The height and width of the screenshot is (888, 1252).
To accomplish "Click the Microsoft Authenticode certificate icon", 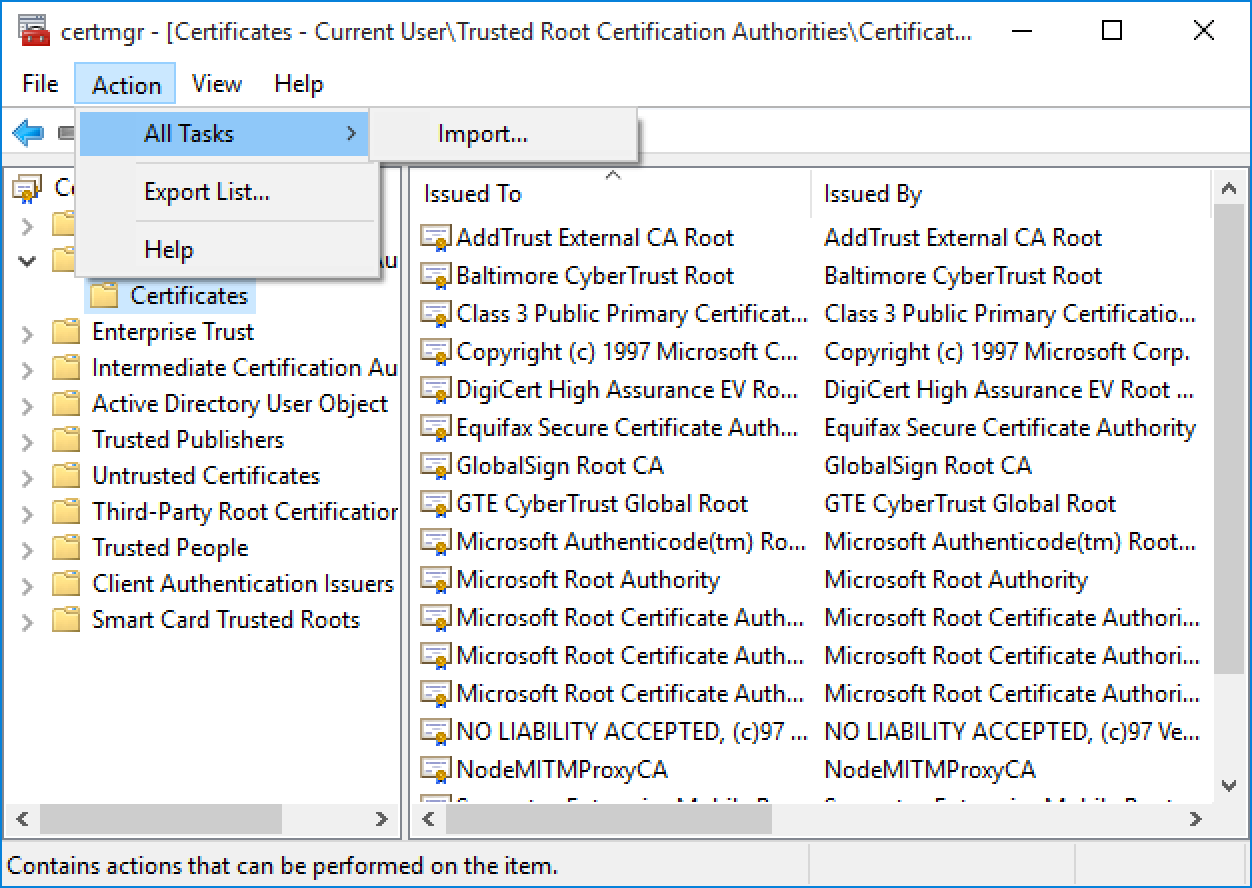I will 436,542.
